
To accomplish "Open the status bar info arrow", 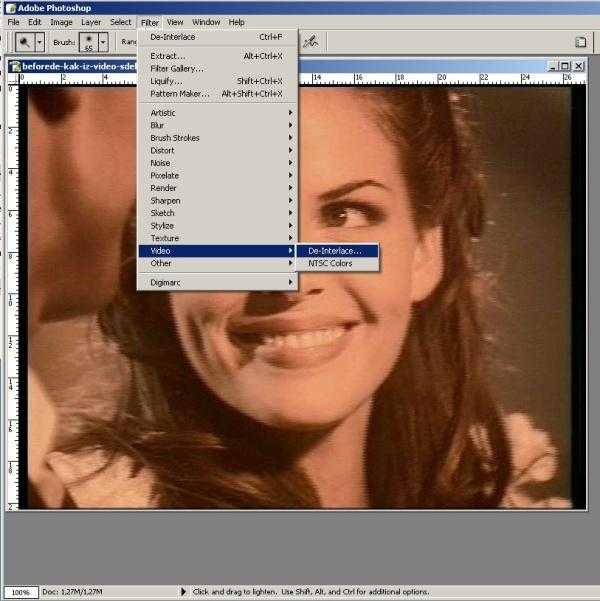I will coord(183,592).
